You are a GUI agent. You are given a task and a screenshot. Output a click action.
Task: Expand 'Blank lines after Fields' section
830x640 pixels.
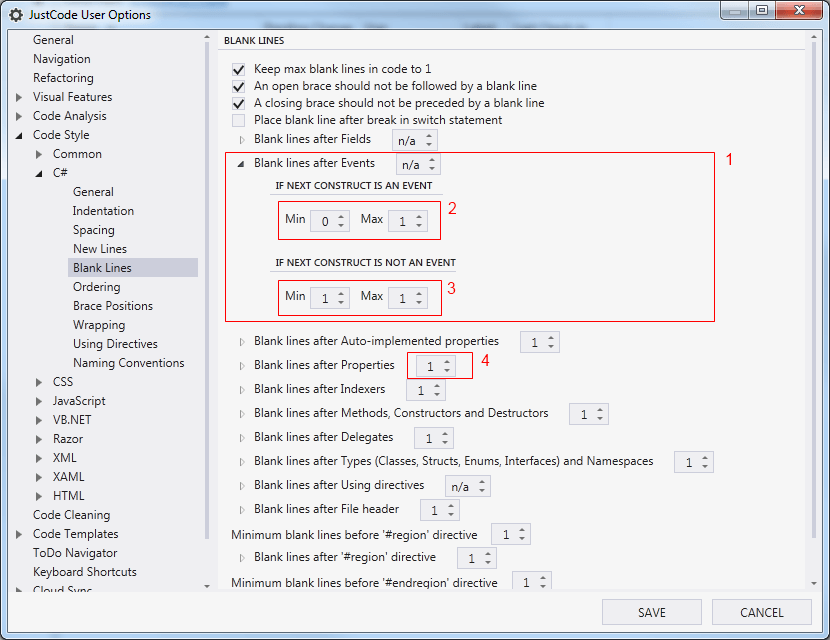pos(242,140)
